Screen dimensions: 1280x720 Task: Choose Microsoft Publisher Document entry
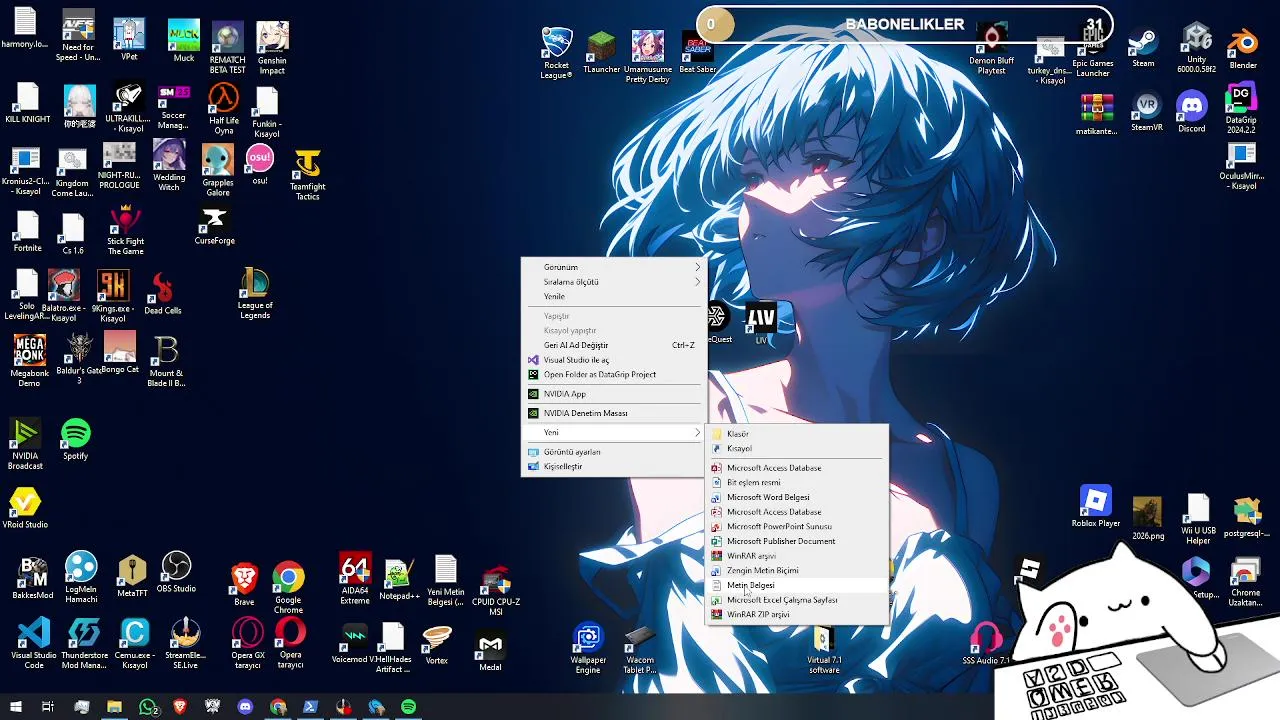(796, 541)
